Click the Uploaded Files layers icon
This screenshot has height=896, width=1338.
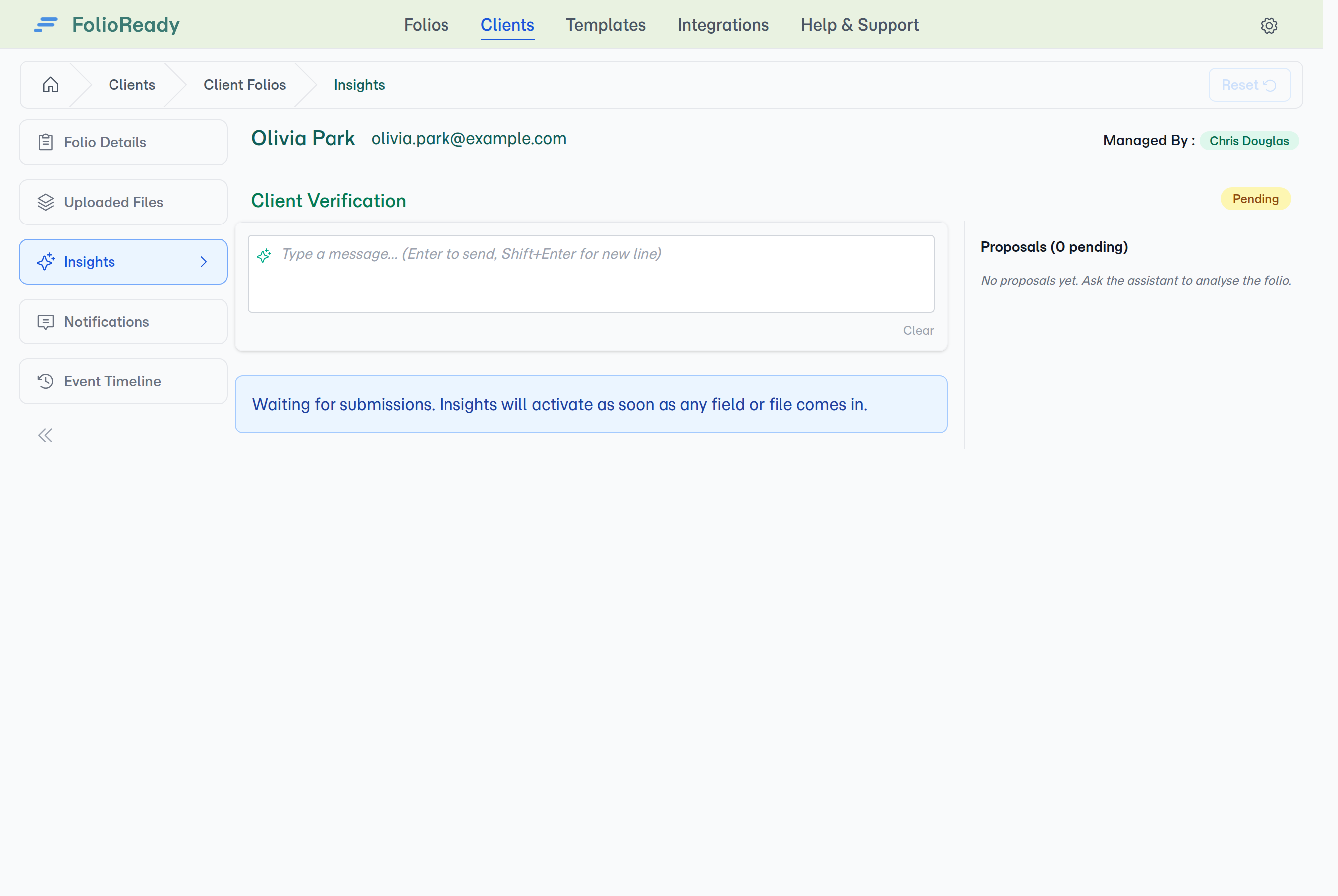(x=46, y=202)
